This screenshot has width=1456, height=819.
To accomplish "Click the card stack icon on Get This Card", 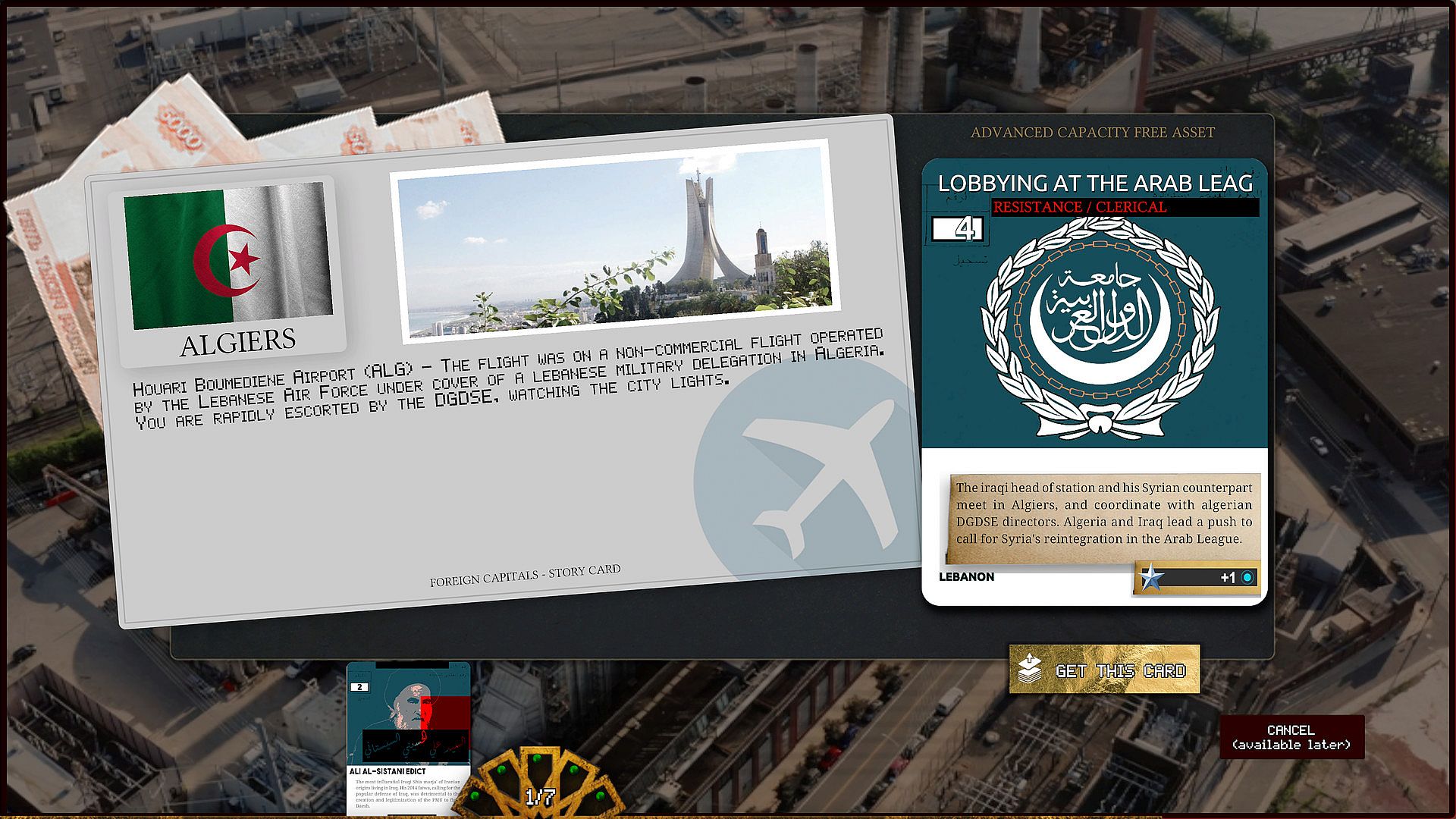I will pyautogui.click(x=1029, y=670).
